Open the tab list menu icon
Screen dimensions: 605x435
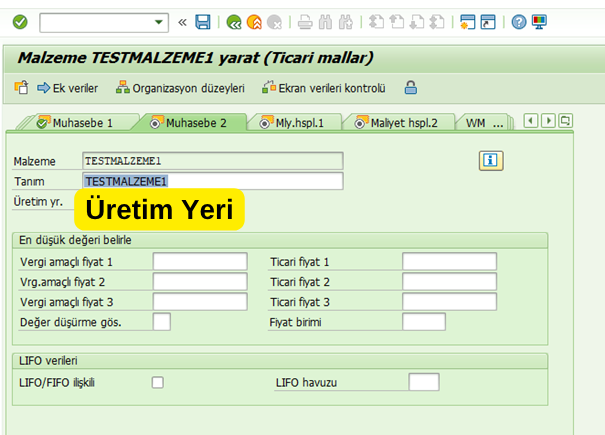565,122
